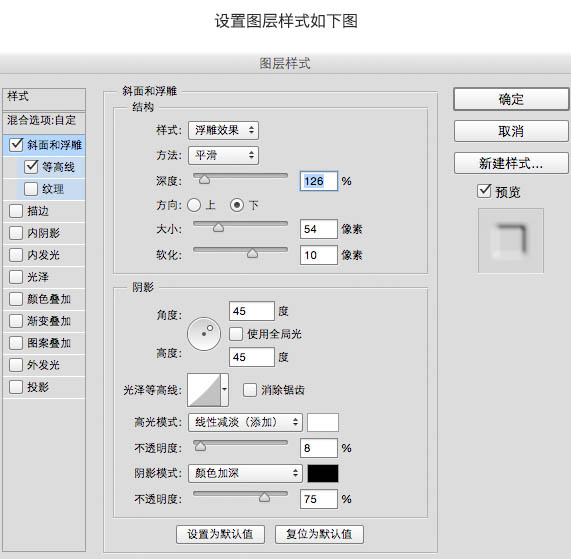Image resolution: width=571 pixels, height=559 pixels.
Task: Select direction 下 radio button
Action: click(x=237, y=205)
